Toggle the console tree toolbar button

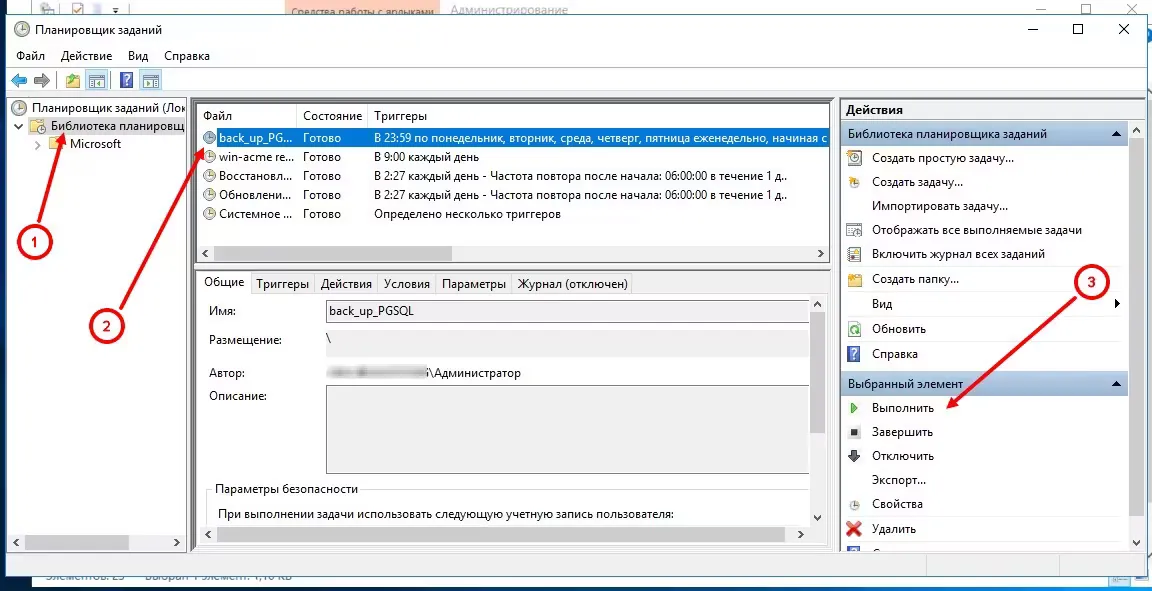click(x=97, y=81)
